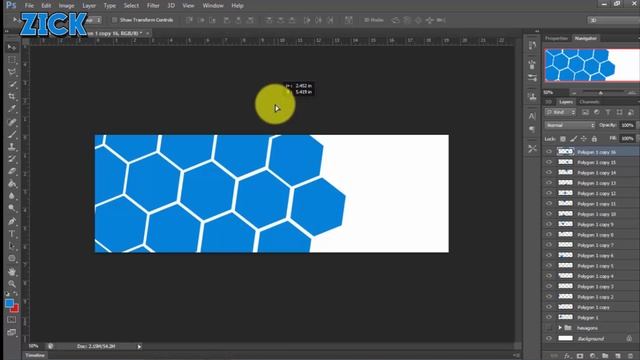Toggle Show Transform Controls checkbox

[115, 20]
